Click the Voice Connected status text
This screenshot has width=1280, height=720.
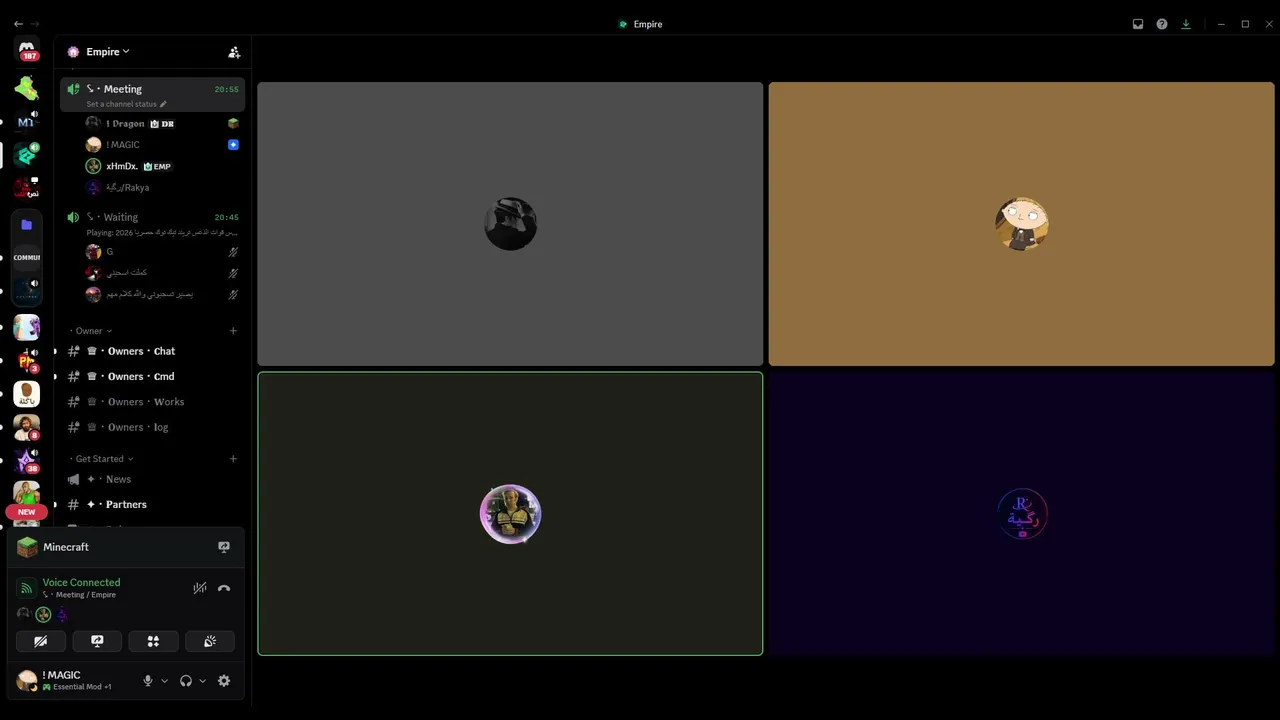click(81, 582)
